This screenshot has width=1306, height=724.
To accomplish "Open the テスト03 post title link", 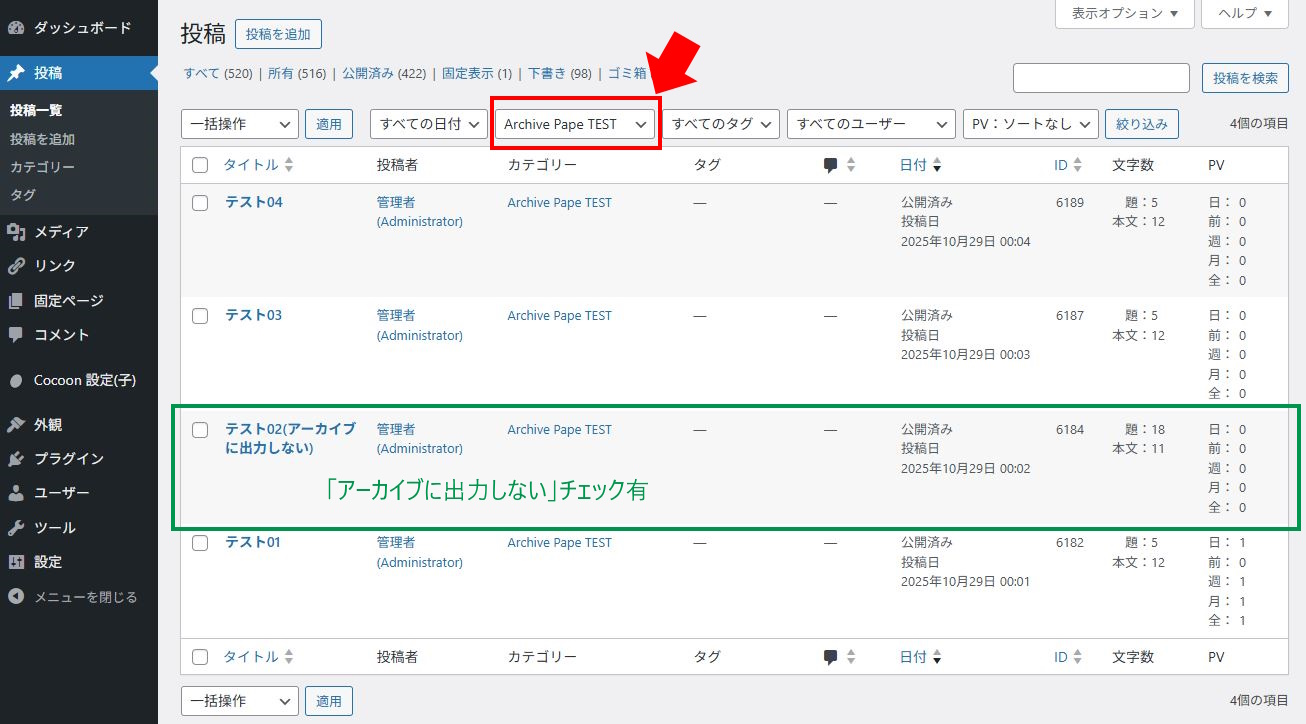I will tap(253, 315).
